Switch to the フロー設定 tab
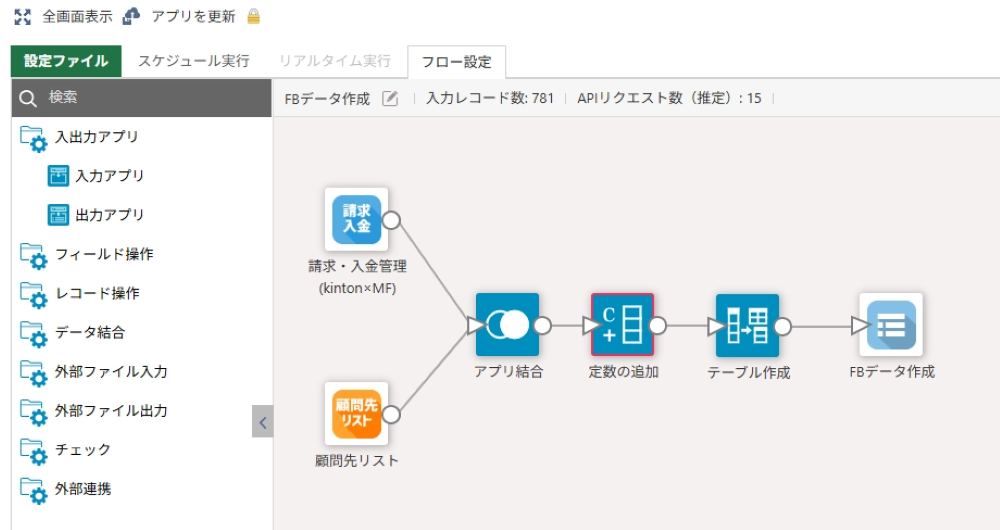This screenshot has height=530, width=1000. [457, 62]
